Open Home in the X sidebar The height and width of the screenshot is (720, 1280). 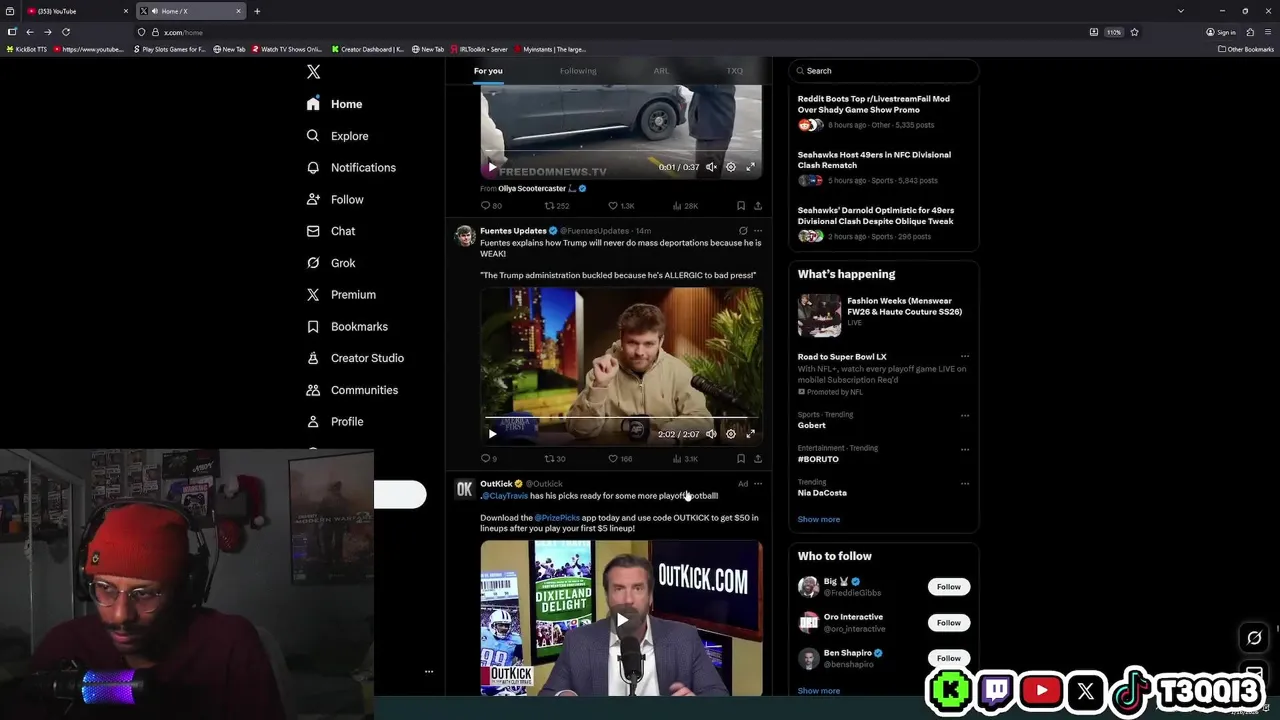(335, 104)
